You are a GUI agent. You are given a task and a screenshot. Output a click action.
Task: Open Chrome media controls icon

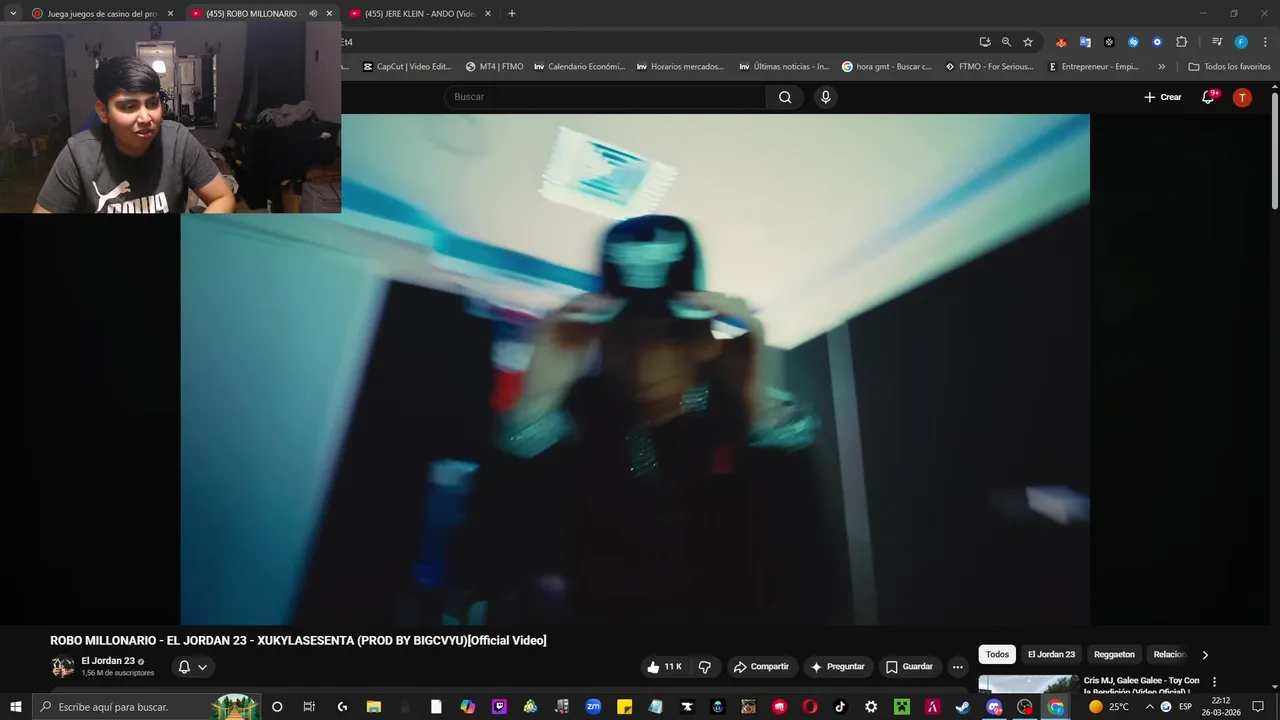tap(1217, 42)
